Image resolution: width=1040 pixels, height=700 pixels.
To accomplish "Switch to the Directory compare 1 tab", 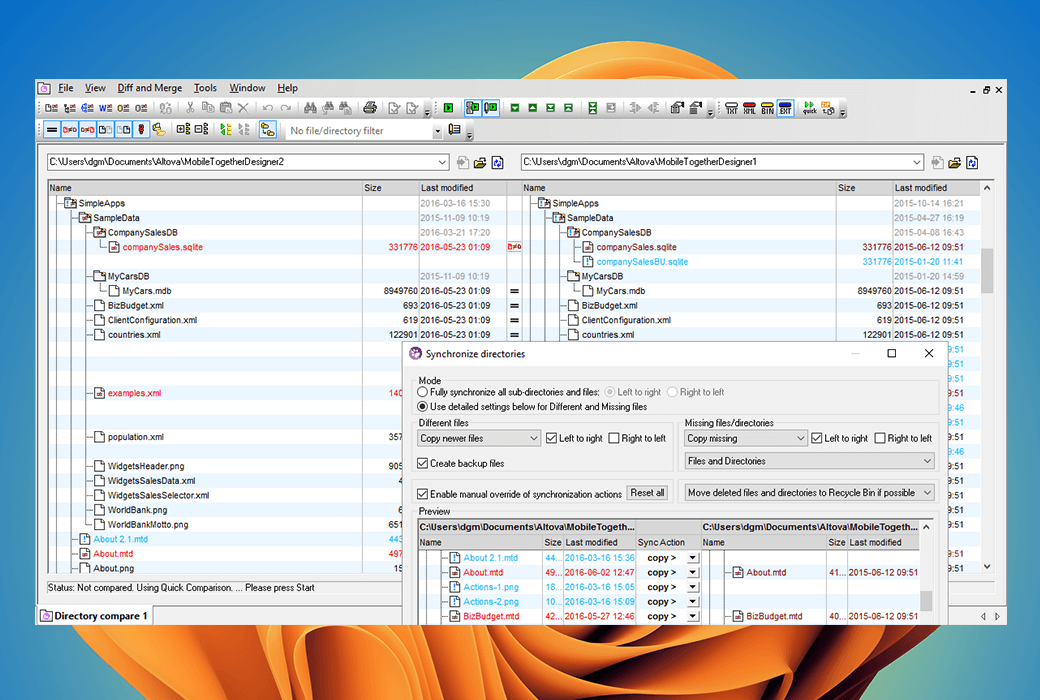I will (94, 616).
